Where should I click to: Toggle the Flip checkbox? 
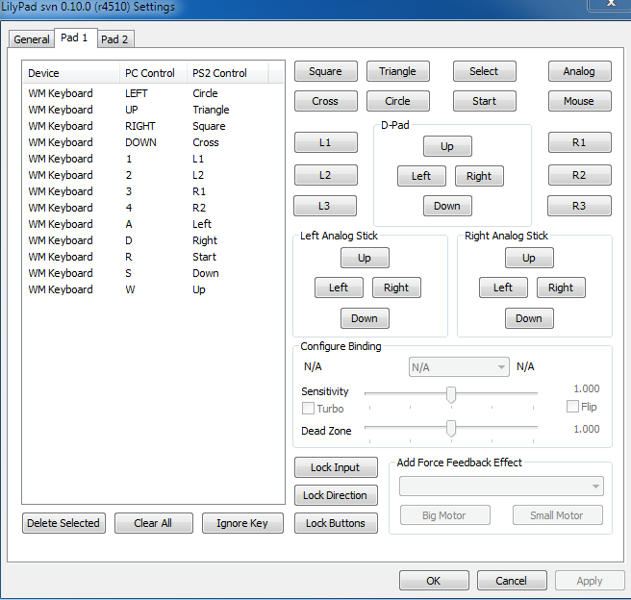coord(573,407)
